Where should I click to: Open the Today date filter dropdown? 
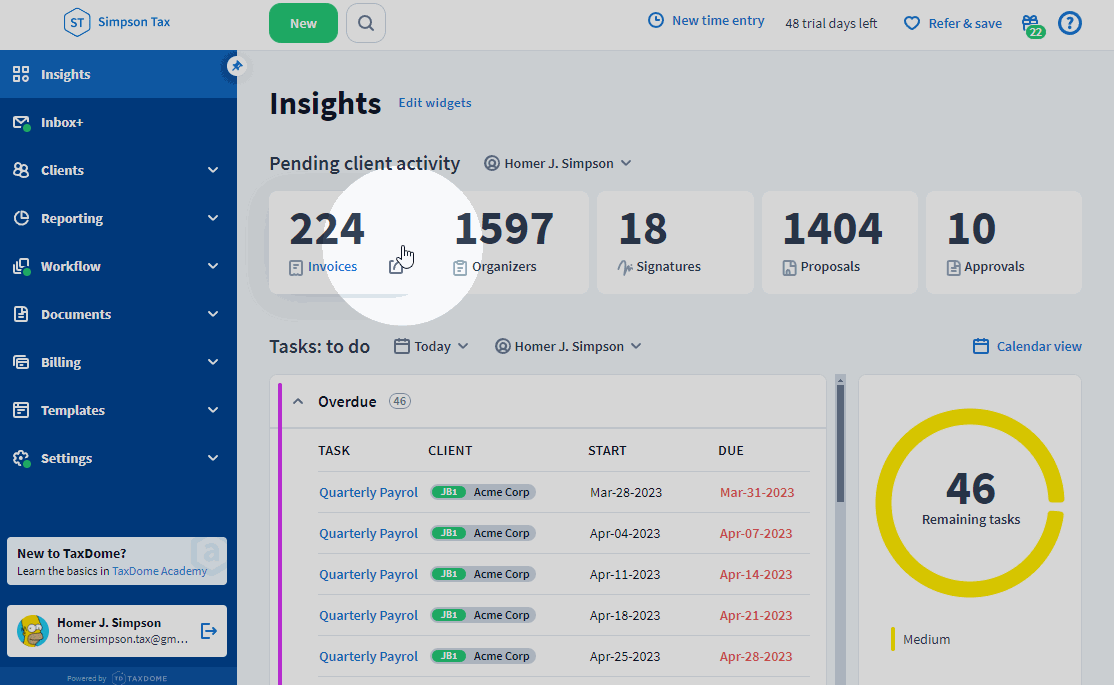click(x=431, y=346)
